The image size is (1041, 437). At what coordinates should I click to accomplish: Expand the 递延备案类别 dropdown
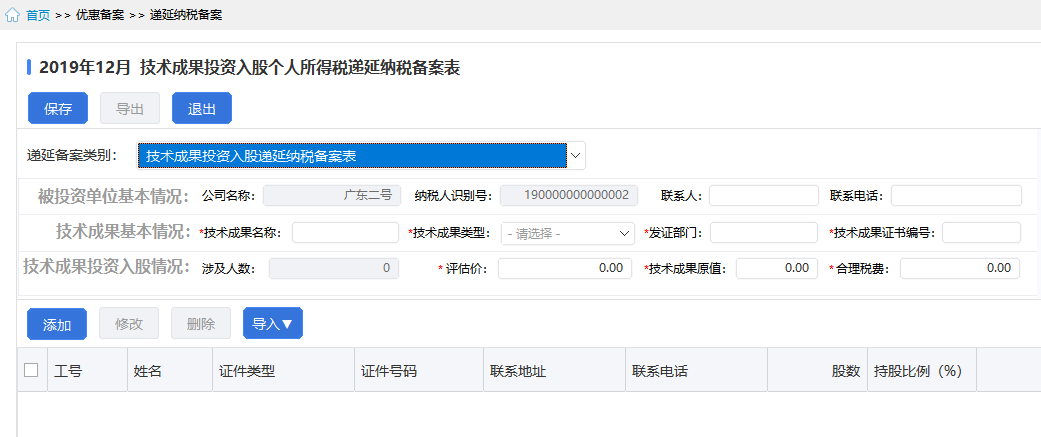point(360,156)
